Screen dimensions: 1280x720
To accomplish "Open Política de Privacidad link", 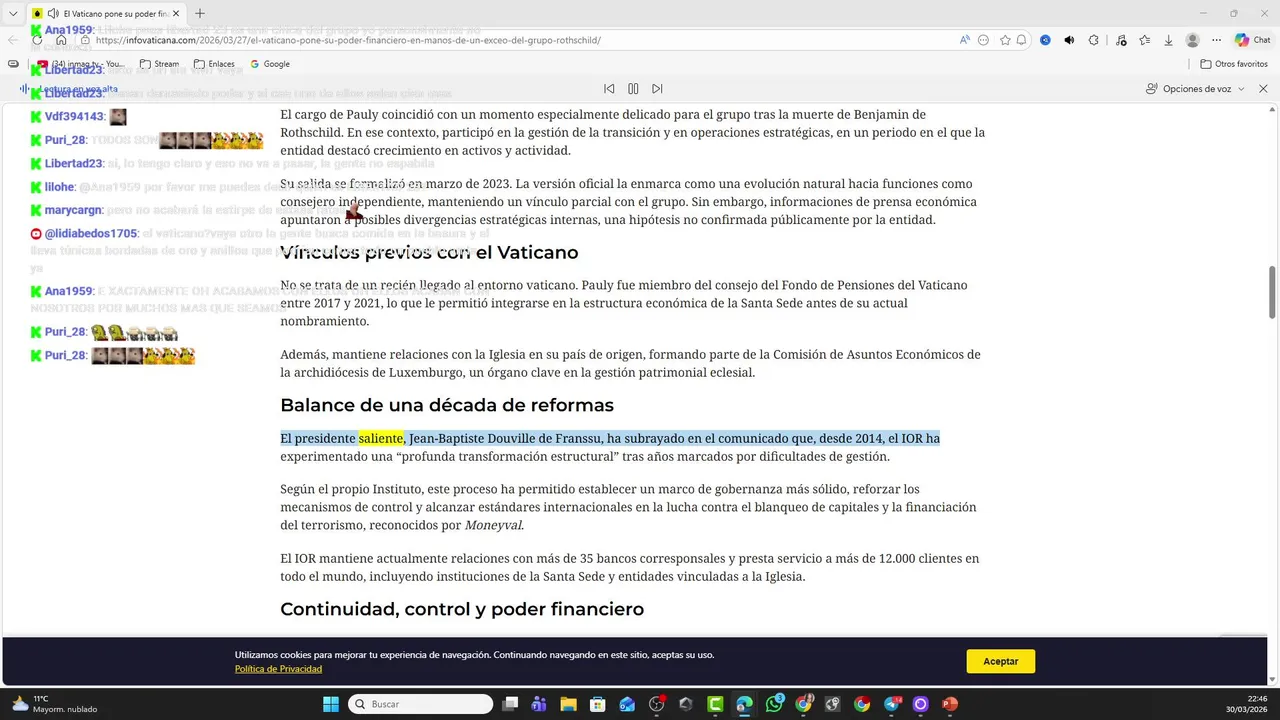I will pos(278,669).
